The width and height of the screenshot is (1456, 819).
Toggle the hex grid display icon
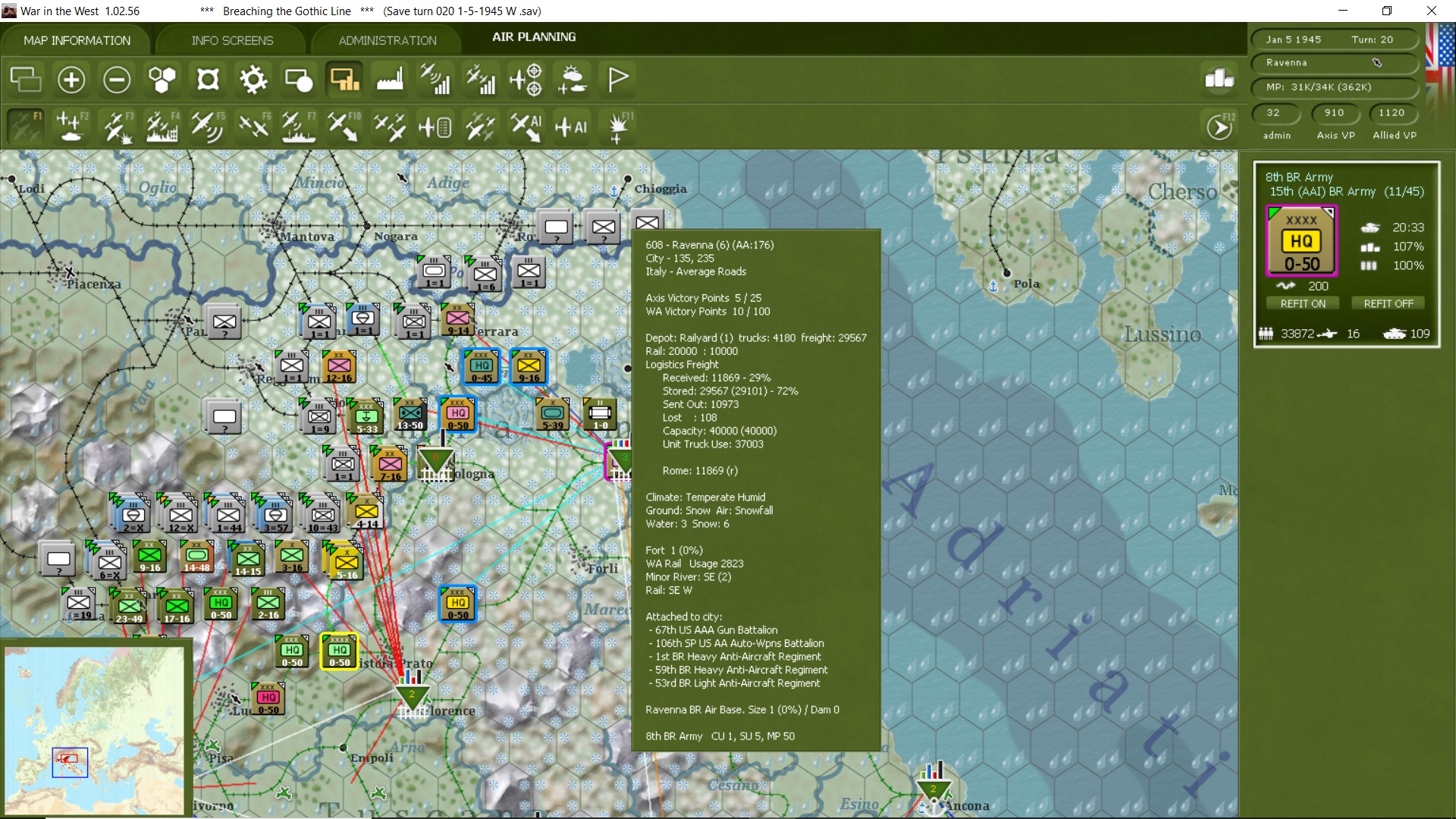click(x=162, y=80)
